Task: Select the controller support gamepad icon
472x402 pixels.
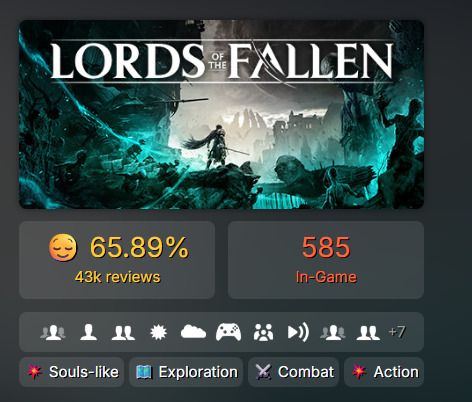Action: [x=228, y=332]
